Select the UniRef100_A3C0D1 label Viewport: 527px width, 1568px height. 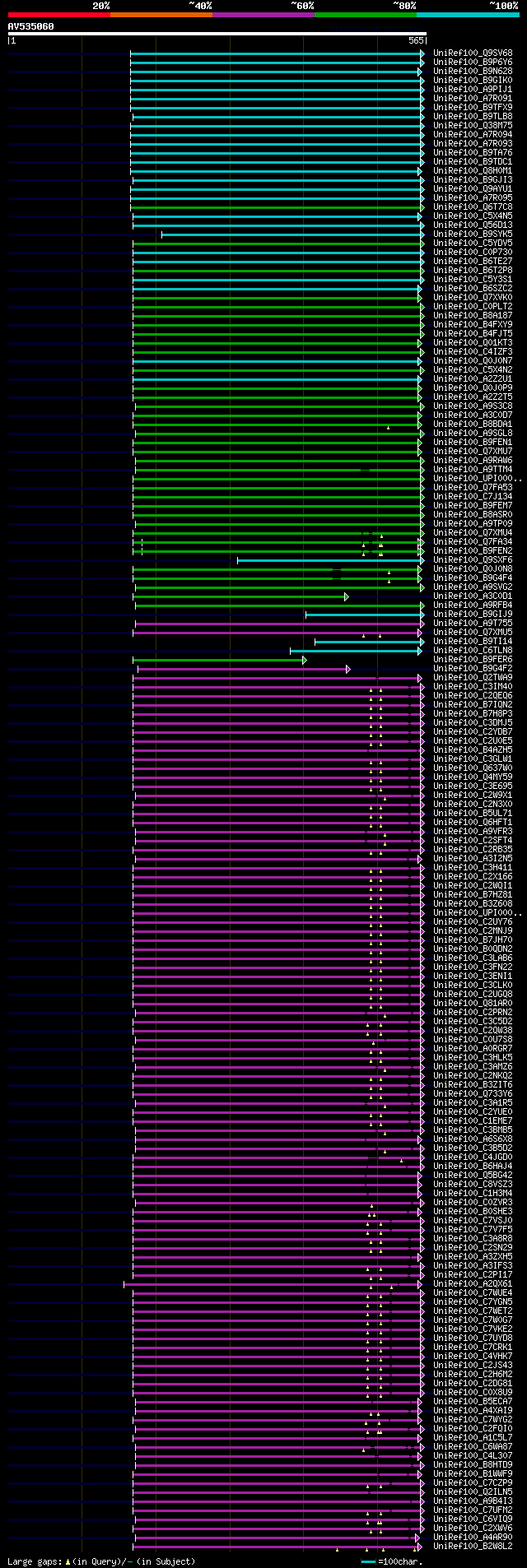pyautogui.click(x=473, y=596)
